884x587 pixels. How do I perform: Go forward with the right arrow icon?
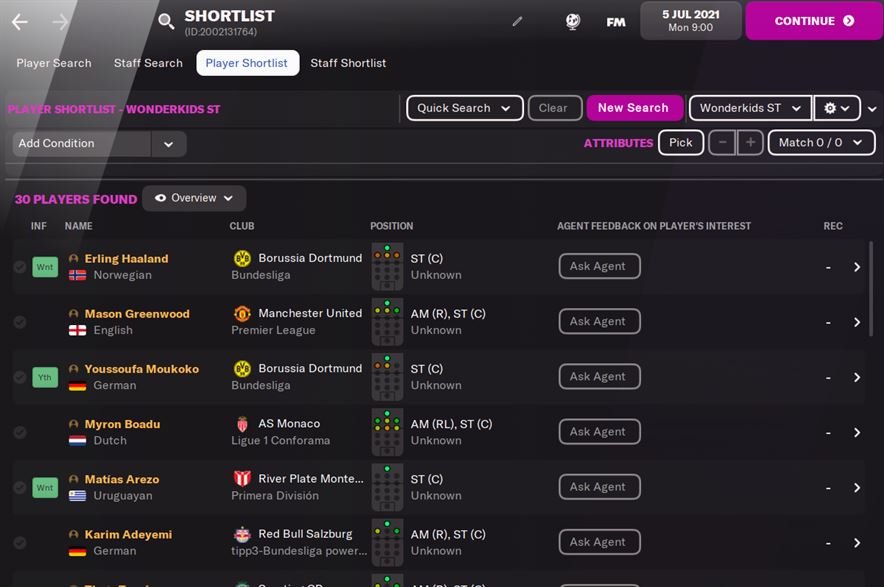60,22
